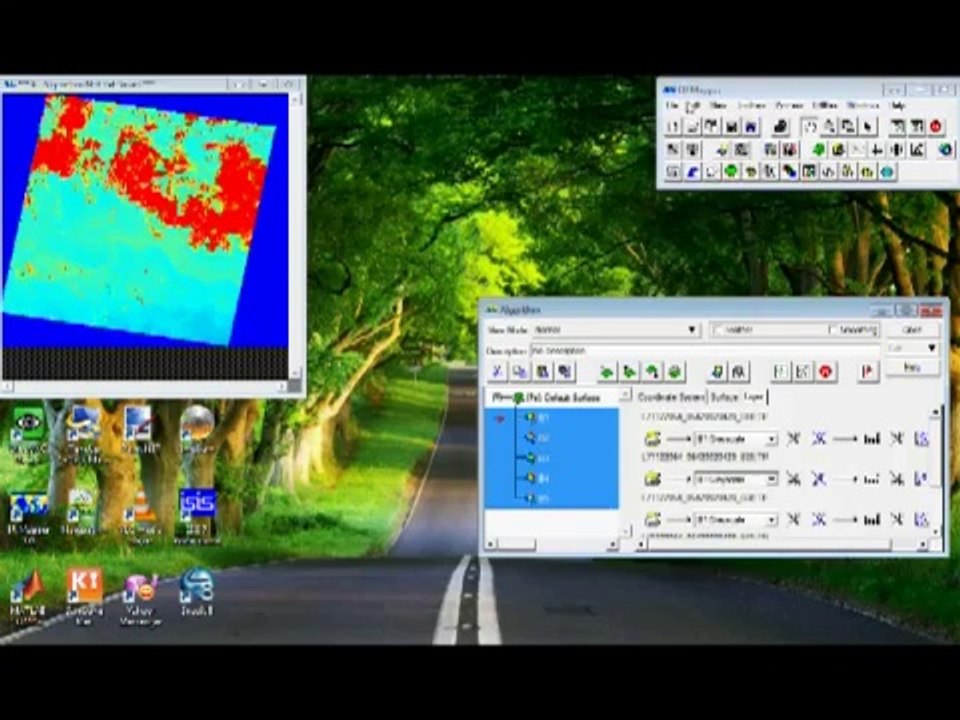Click the red stop icon in Algorithm toolbar
960x720 pixels.
[826, 371]
